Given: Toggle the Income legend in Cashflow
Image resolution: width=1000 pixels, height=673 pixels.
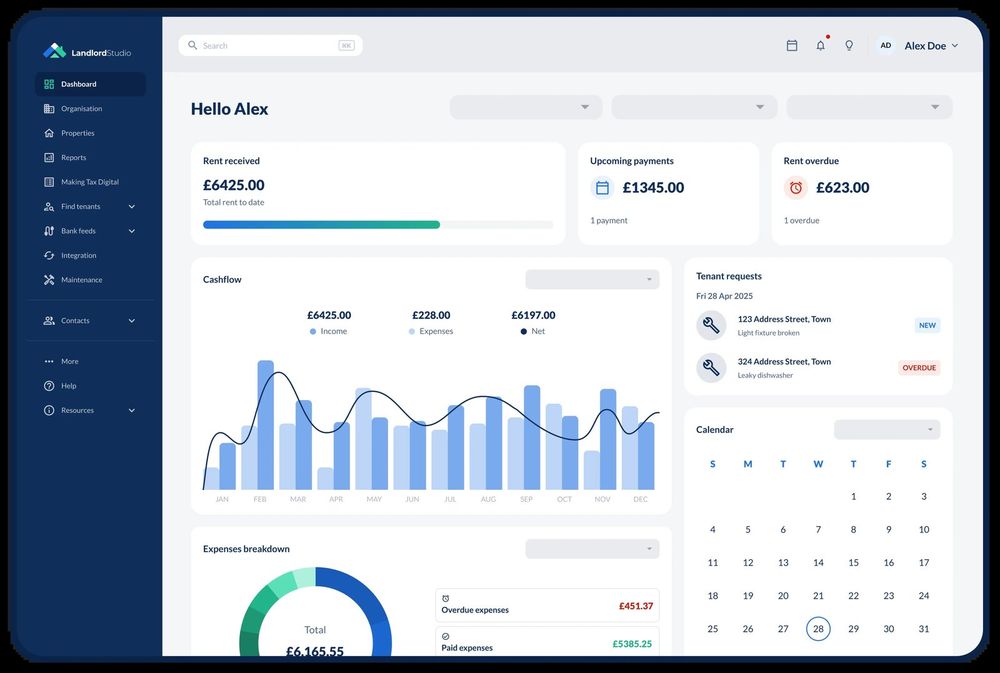Looking at the screenshot, I should point(328,331).
